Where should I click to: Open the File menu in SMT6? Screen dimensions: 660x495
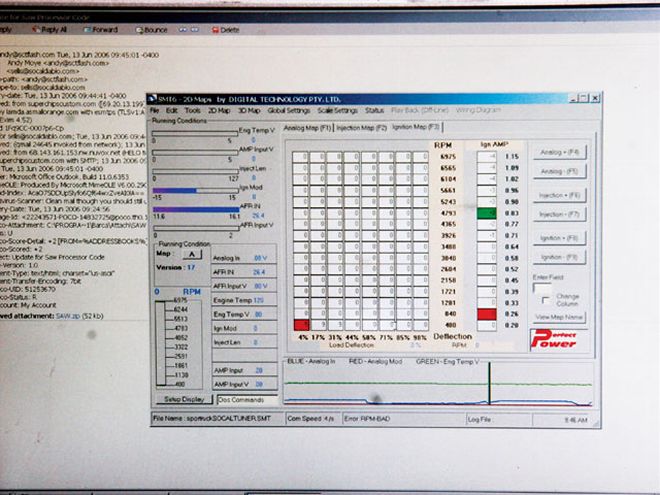(x=154, y=110)
